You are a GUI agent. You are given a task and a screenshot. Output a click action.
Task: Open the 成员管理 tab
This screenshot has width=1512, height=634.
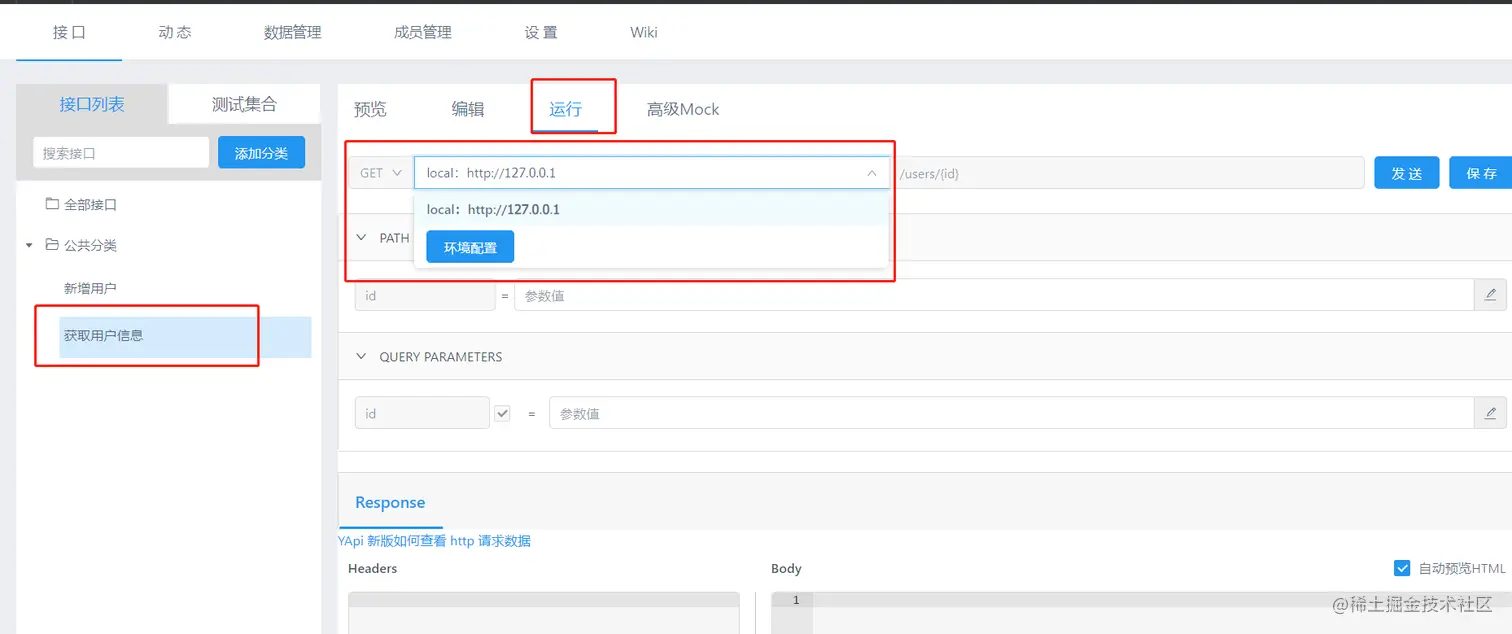[x=423, y=32]
